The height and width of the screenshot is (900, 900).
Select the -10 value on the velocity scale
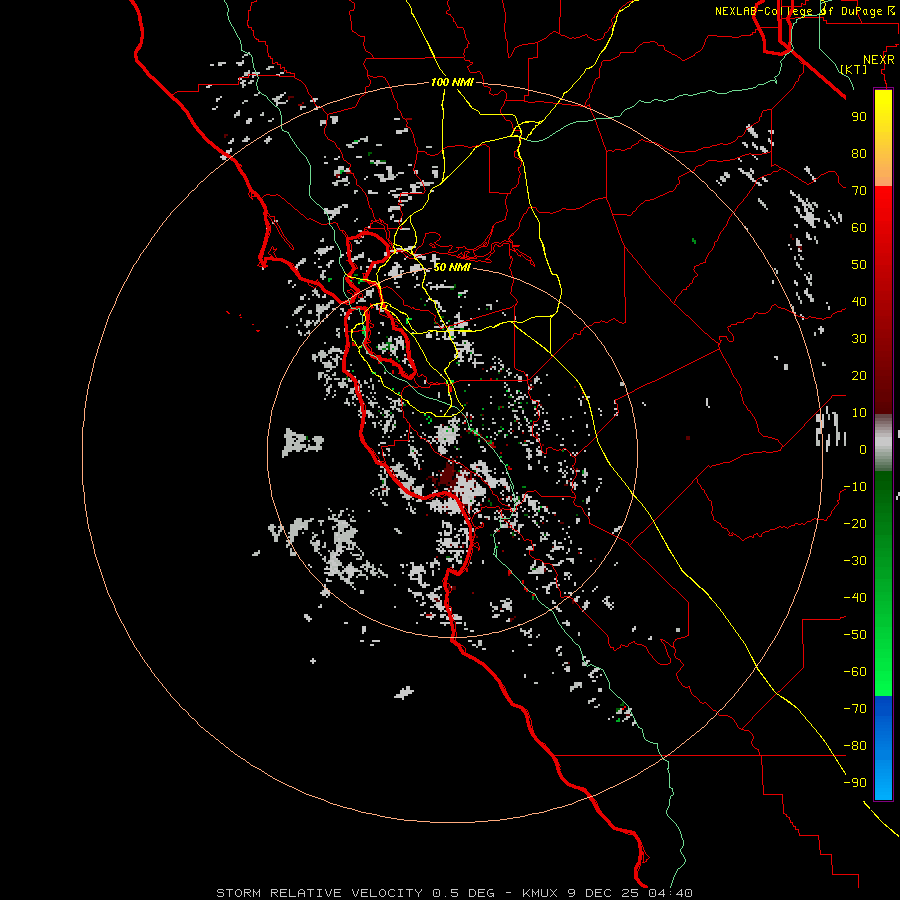[x=855, y=487]
